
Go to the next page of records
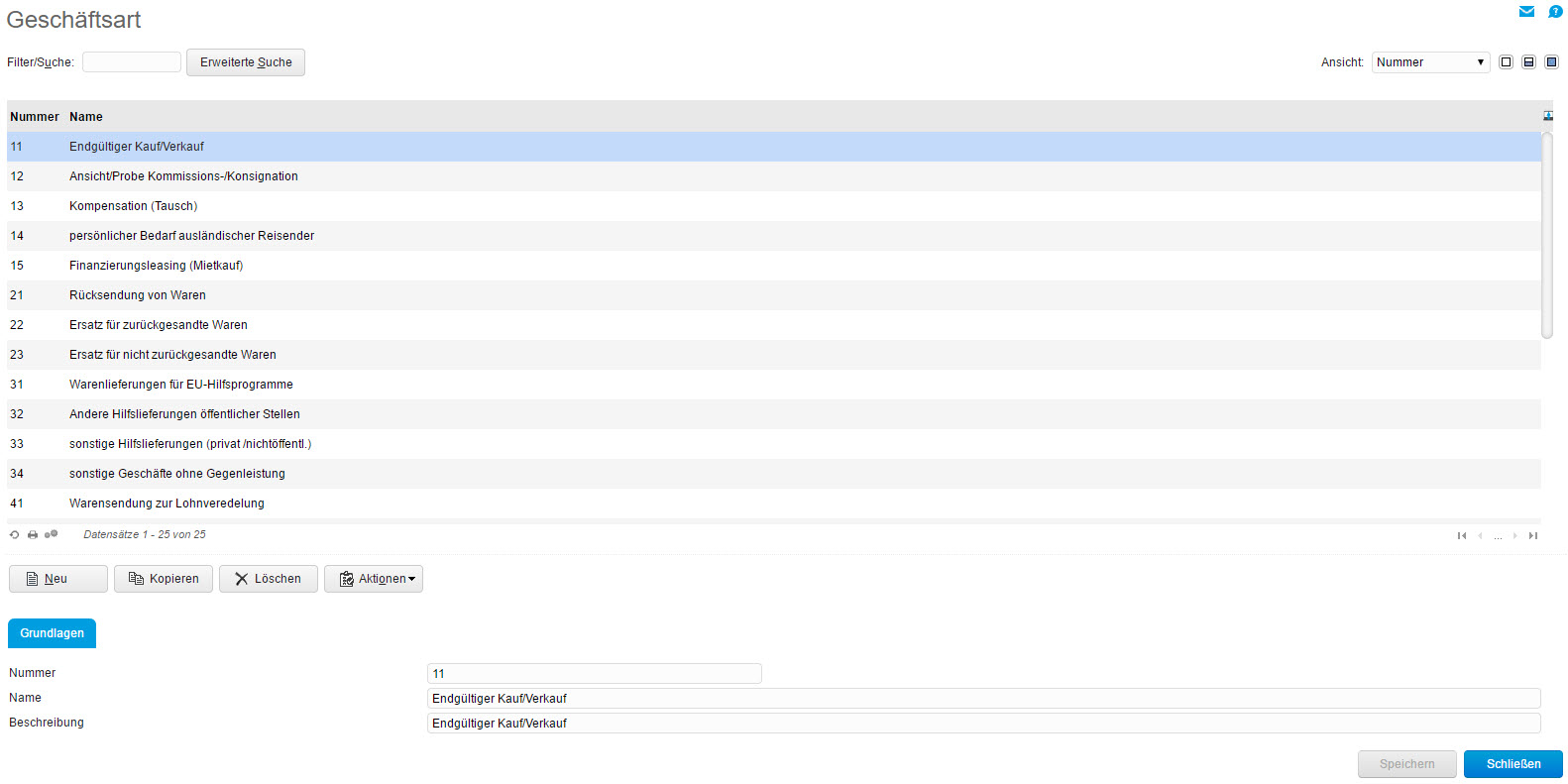(1514, 536)
